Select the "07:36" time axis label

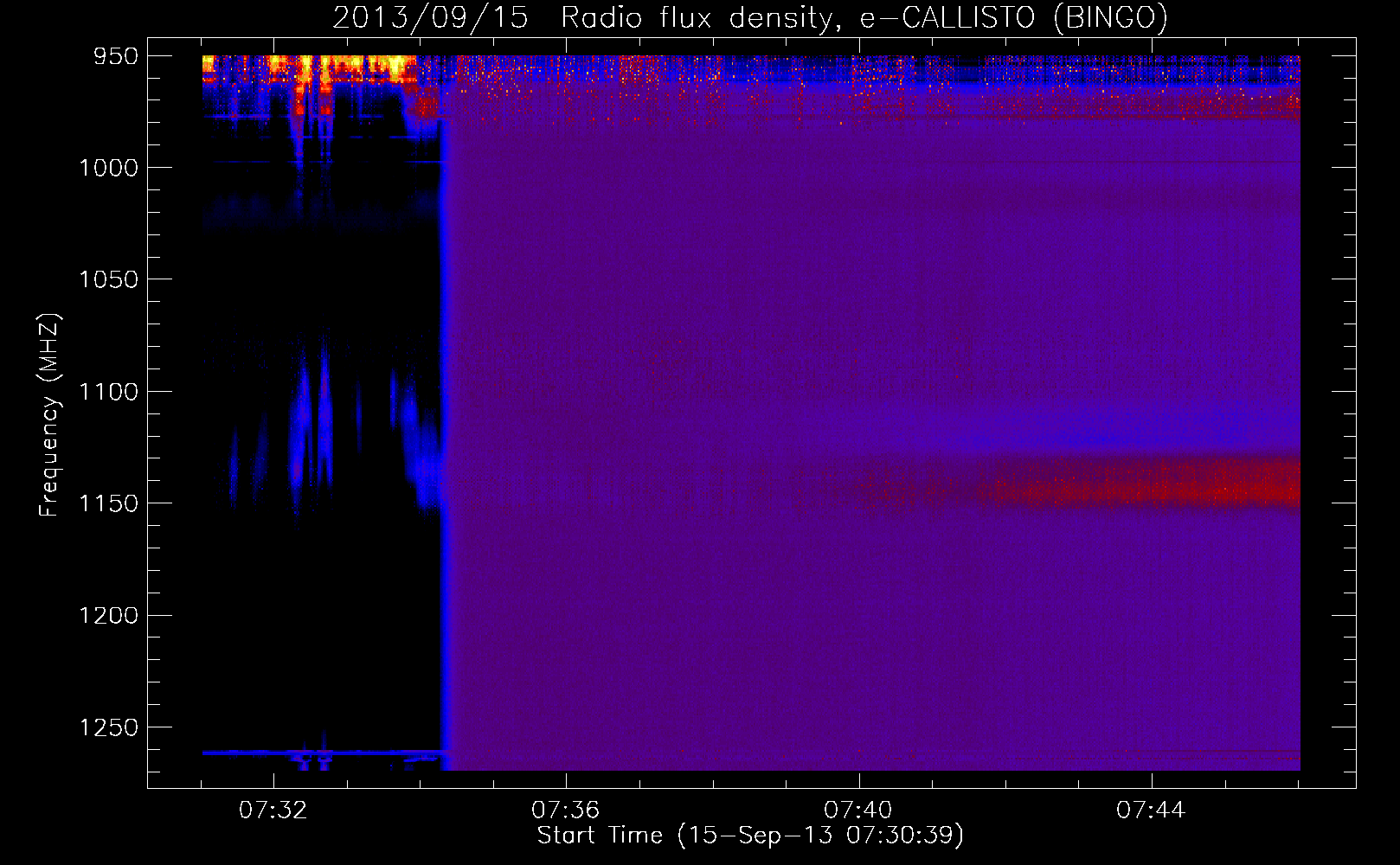pyautogui.click(x=566, y=811)
